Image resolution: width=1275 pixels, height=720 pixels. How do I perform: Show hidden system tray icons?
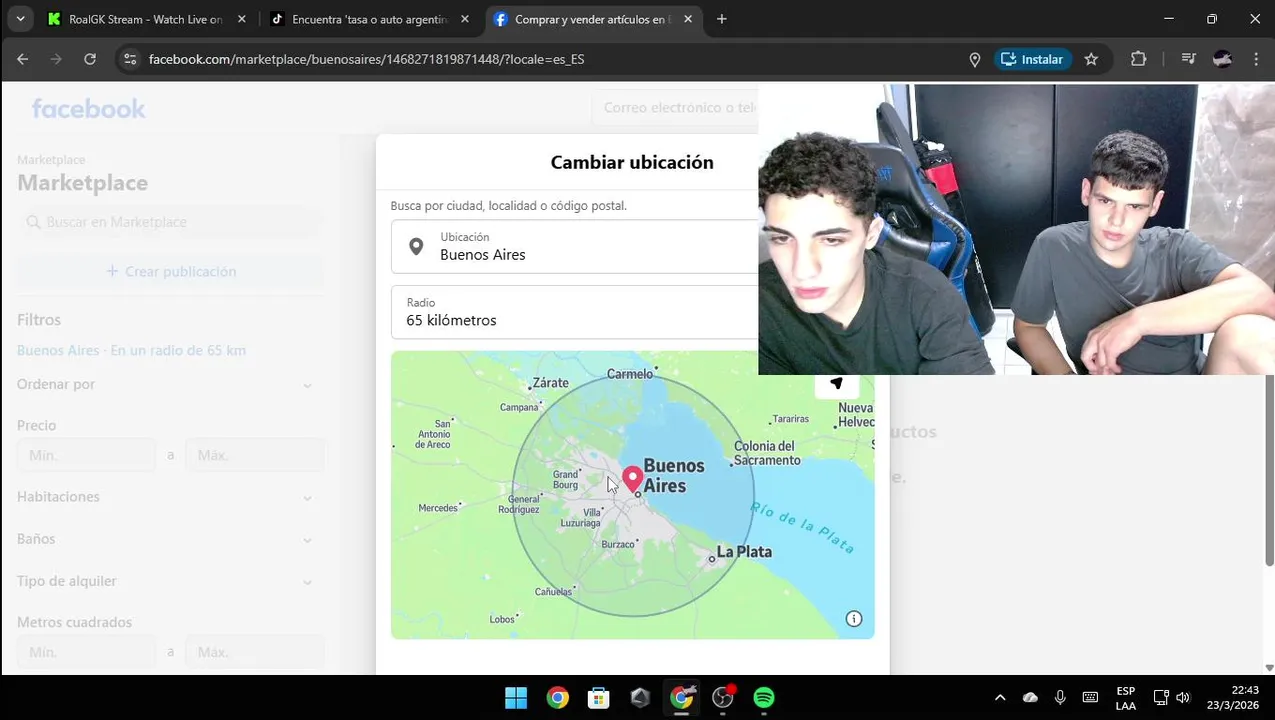(x=1000, y=698)
